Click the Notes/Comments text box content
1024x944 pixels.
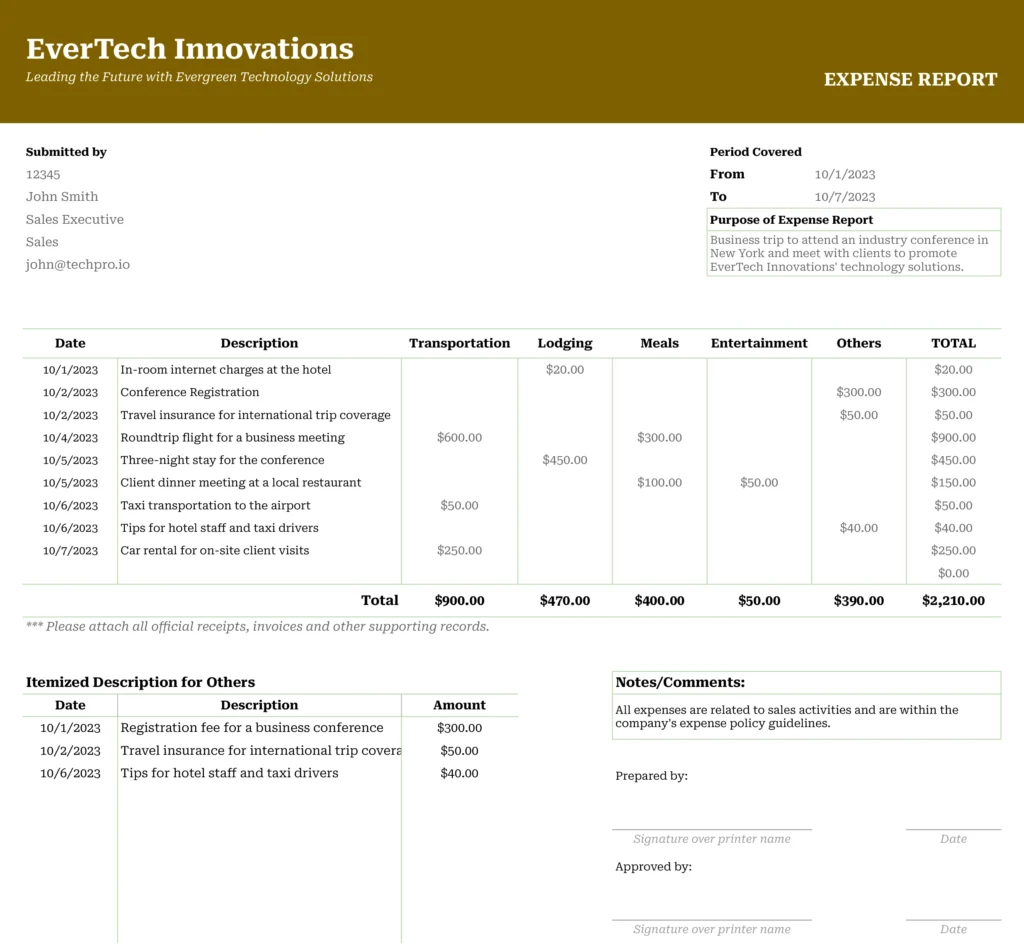[805, 716]
